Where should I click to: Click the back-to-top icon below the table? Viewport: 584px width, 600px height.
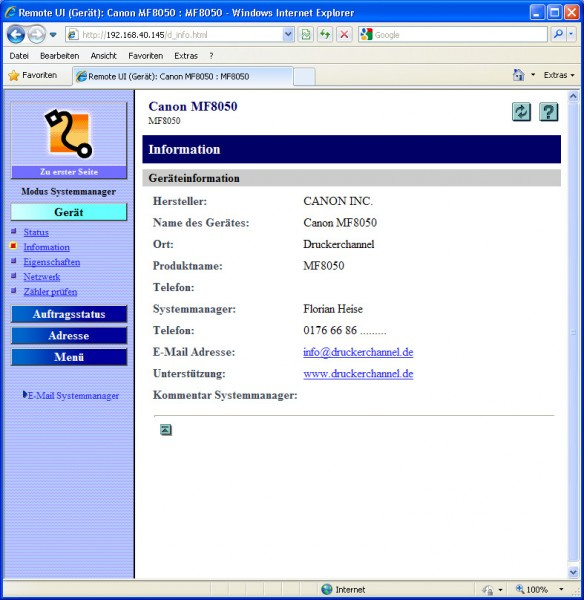click(165, 430)
